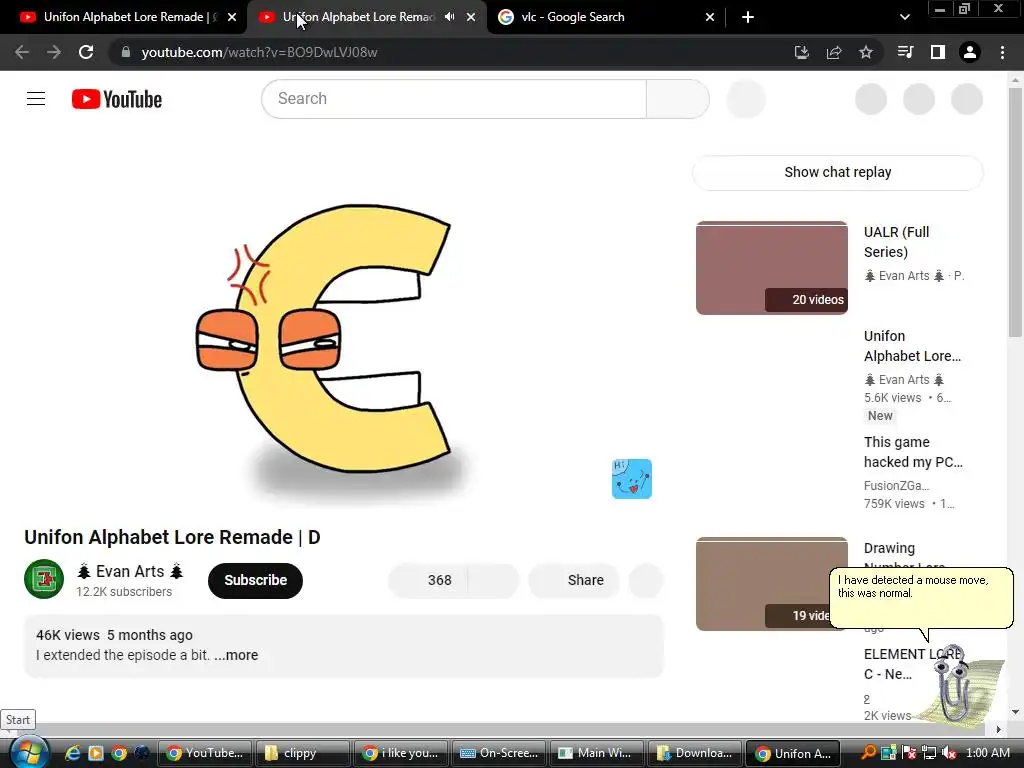The width and height of the screenshot is (1024, 768).
Task: Click the address bar URL
Action: (x=259, y=52)
